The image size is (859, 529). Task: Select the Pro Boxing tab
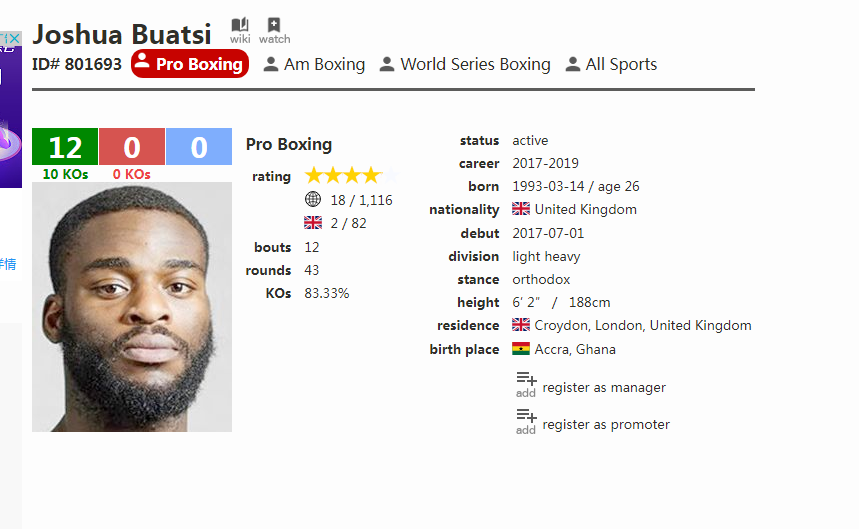190,64
